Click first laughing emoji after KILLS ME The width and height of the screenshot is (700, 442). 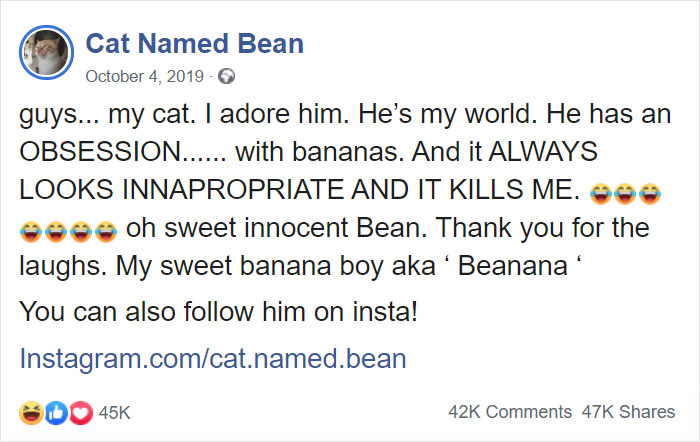point(601,192)
